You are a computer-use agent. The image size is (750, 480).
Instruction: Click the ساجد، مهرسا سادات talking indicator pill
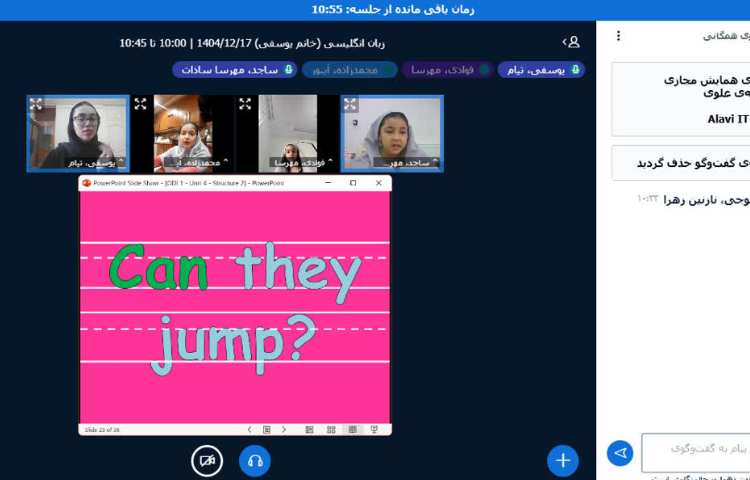click(234, 70)
